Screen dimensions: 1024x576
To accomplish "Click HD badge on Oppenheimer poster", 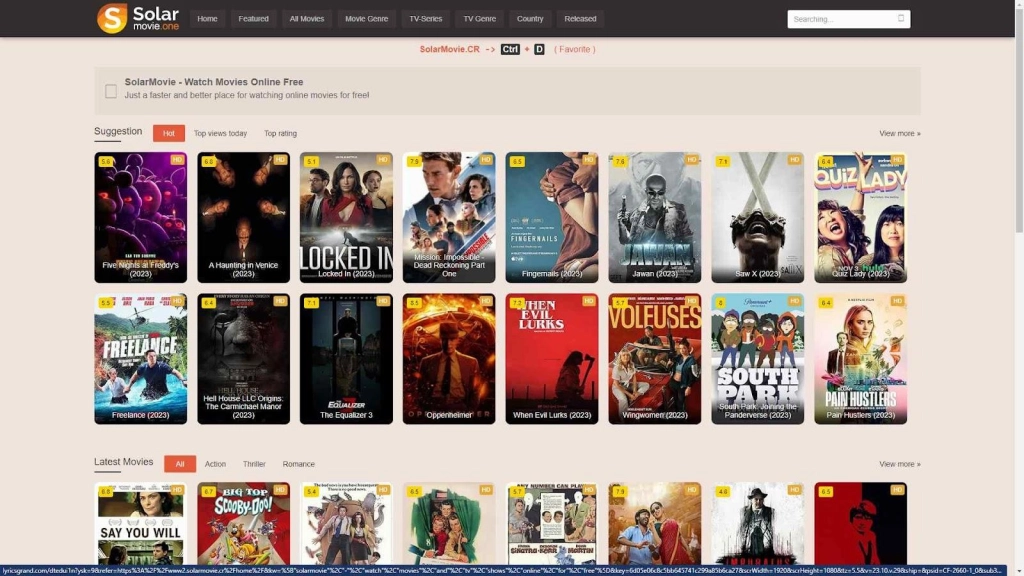I will coord(486,300).
